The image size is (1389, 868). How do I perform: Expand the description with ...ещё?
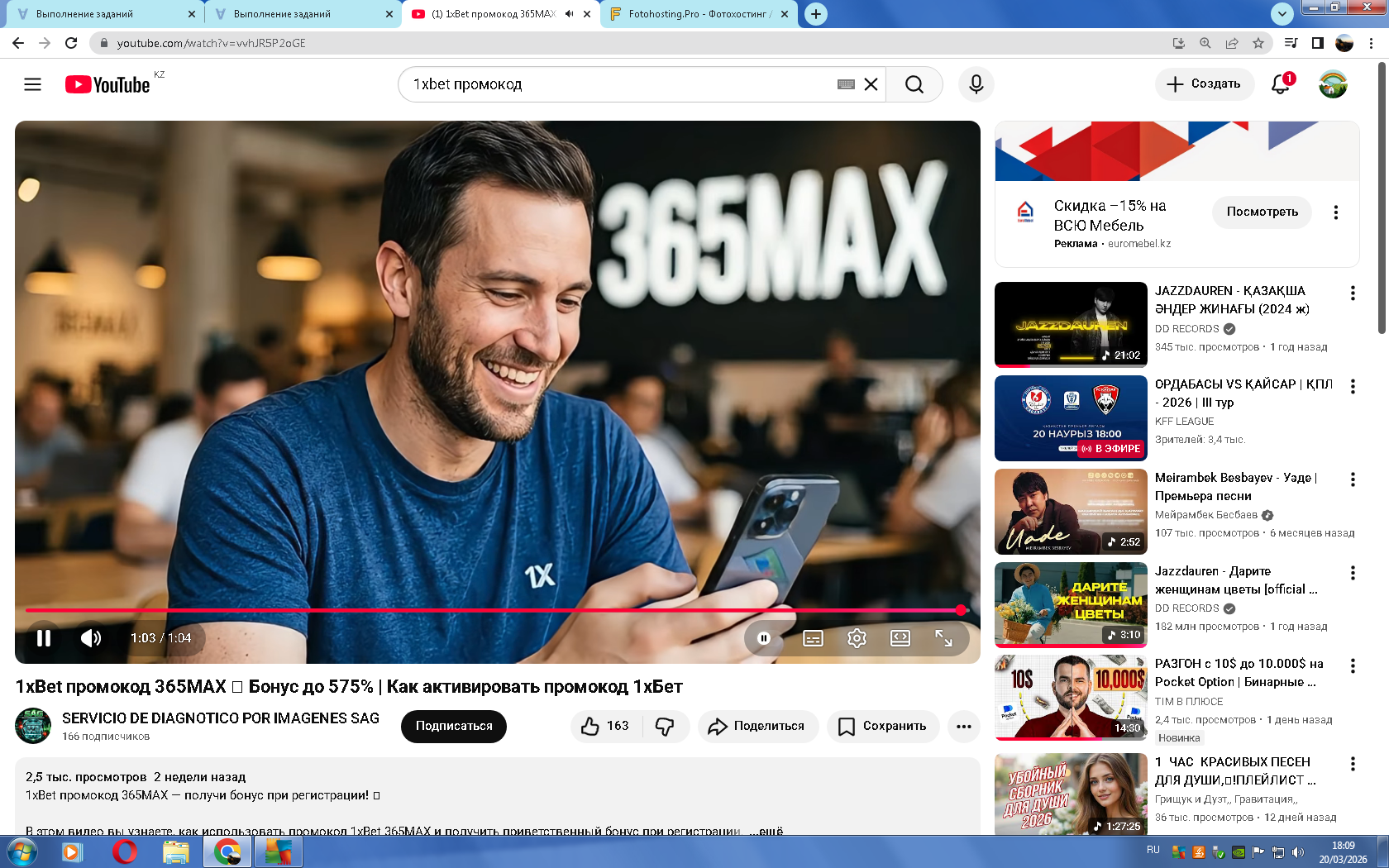click(x=766, y=830)
